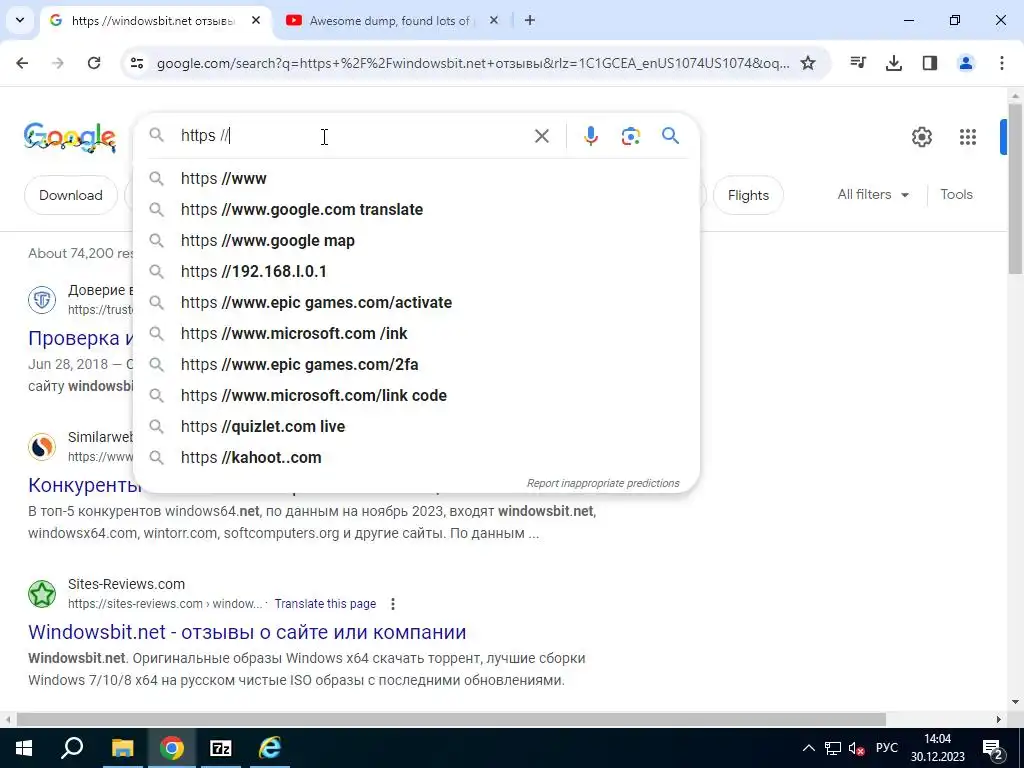Screen dimensions: 1024x768
Task: Switch the РУС keyboard language indicator
Action: pyautogui.click(x=886, y=748)
